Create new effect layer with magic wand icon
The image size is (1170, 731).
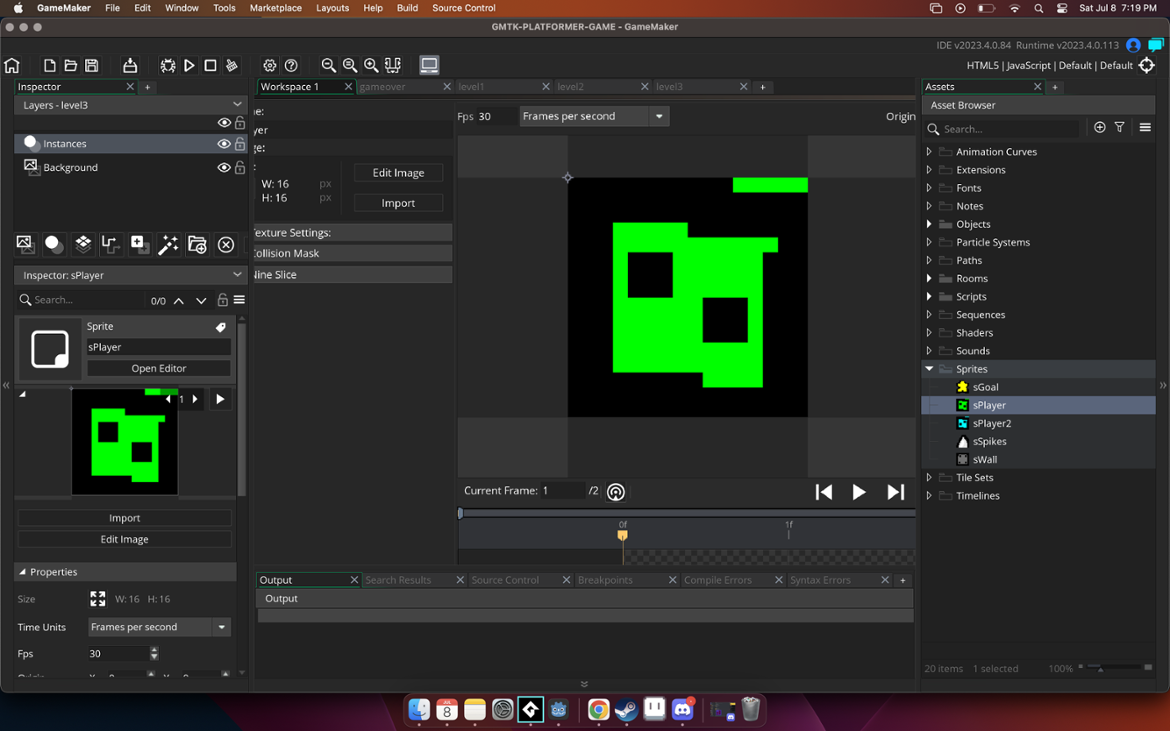tap(168, 245)
